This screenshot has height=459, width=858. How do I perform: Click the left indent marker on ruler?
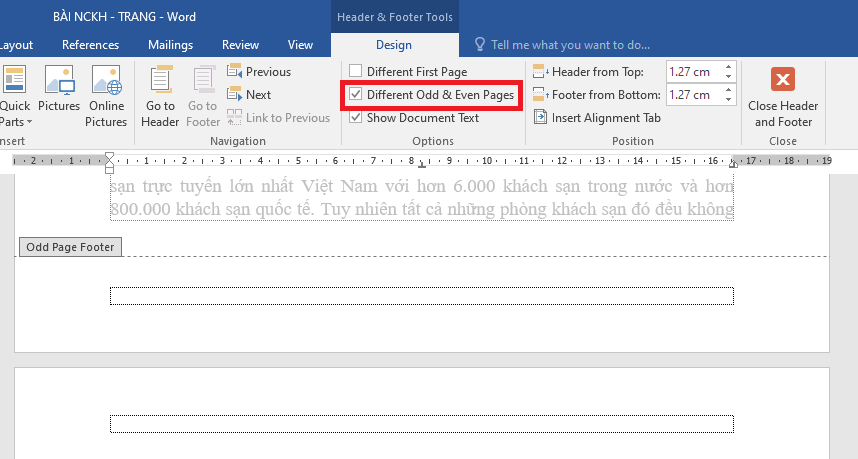110,165
